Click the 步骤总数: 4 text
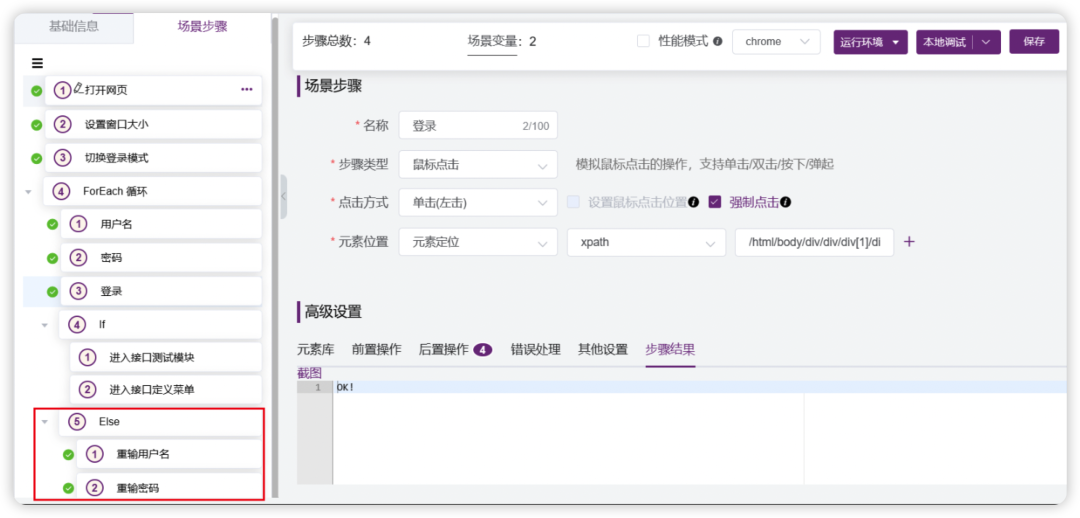The width and height of the screenshot is (1080, 518). 336,41
